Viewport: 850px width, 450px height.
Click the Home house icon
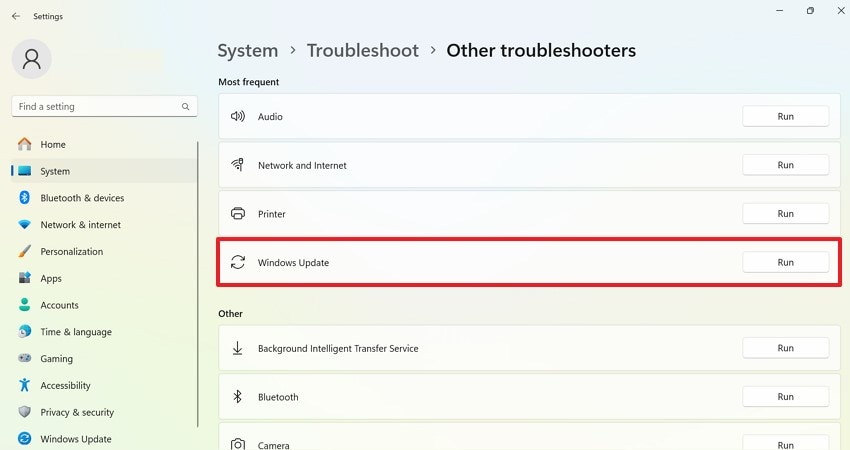24,144
